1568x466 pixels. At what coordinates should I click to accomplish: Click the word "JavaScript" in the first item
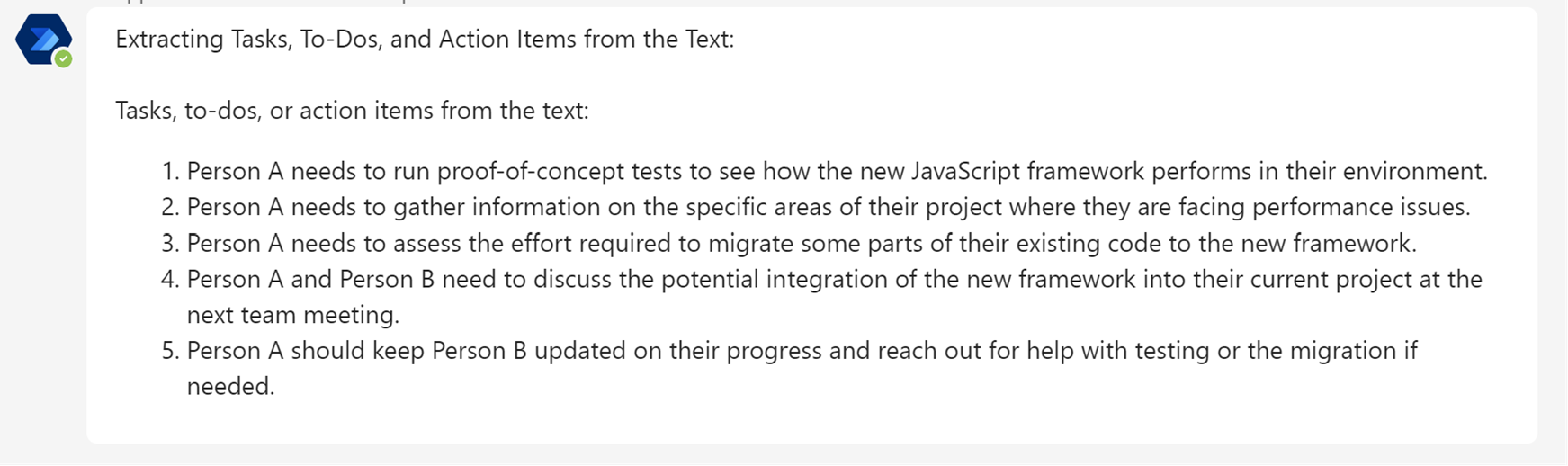tap(965, 171)
